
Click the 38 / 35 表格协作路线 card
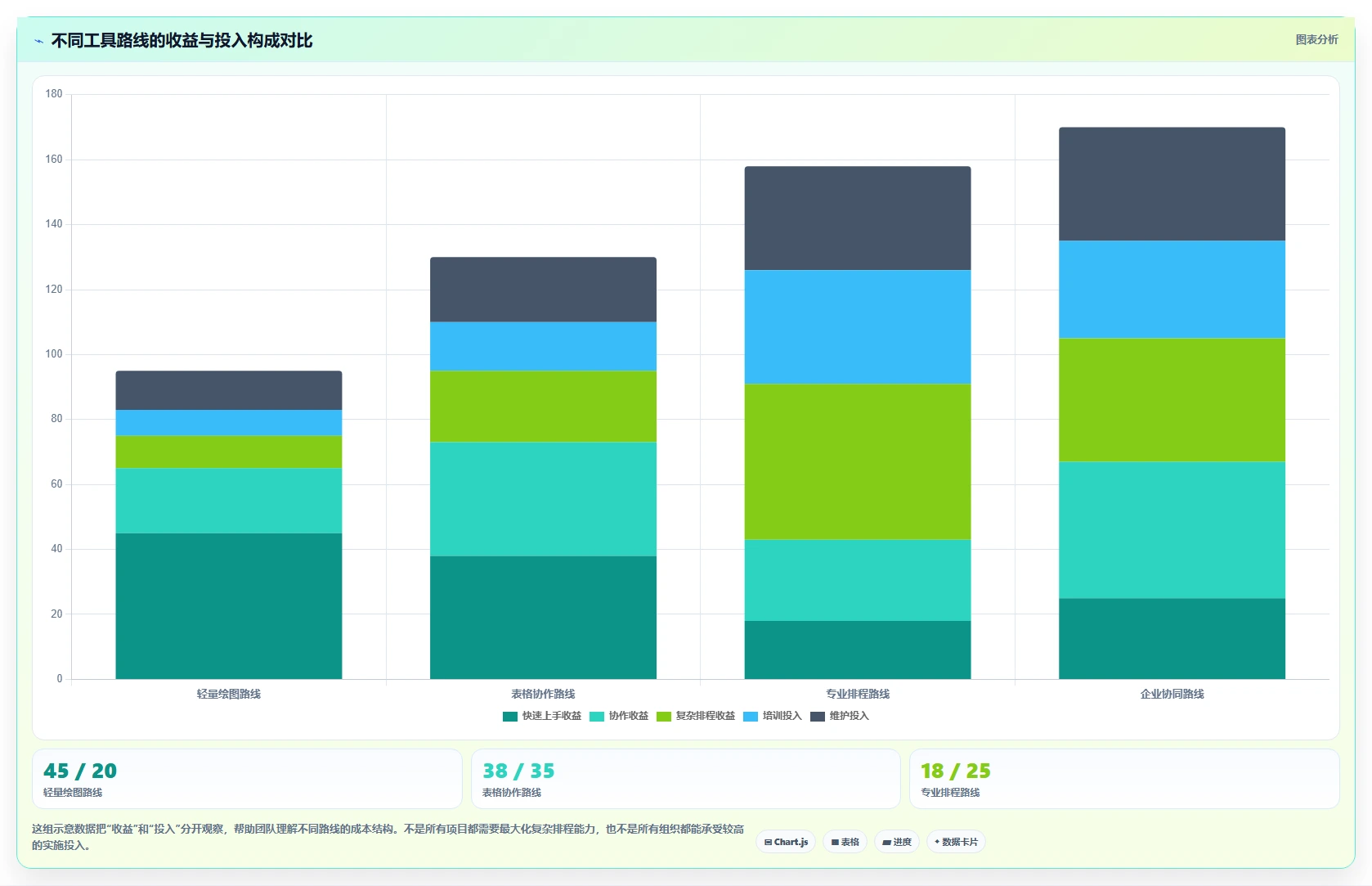click(x=685, y=779)
